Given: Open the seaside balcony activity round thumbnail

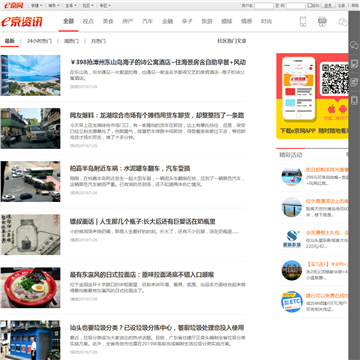Looking at the screenshot, I should [292, 207].
